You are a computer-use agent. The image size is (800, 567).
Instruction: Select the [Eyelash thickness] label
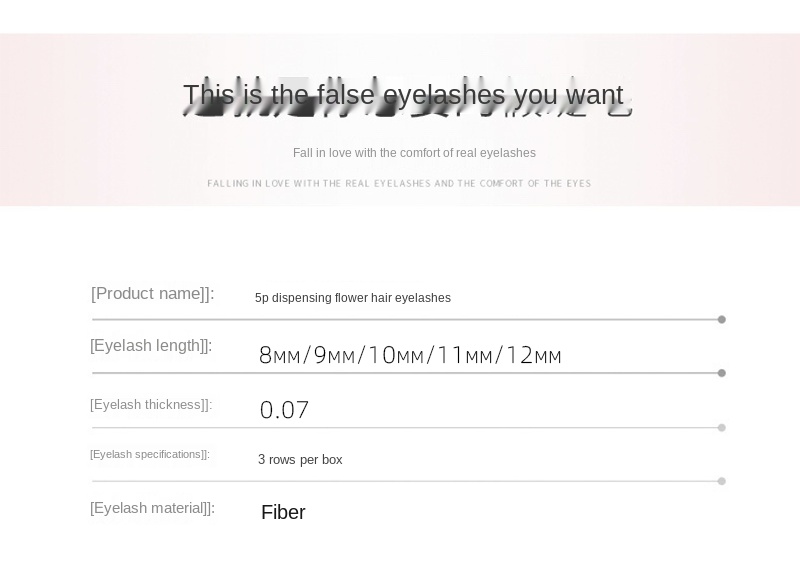tap(151, 405)
